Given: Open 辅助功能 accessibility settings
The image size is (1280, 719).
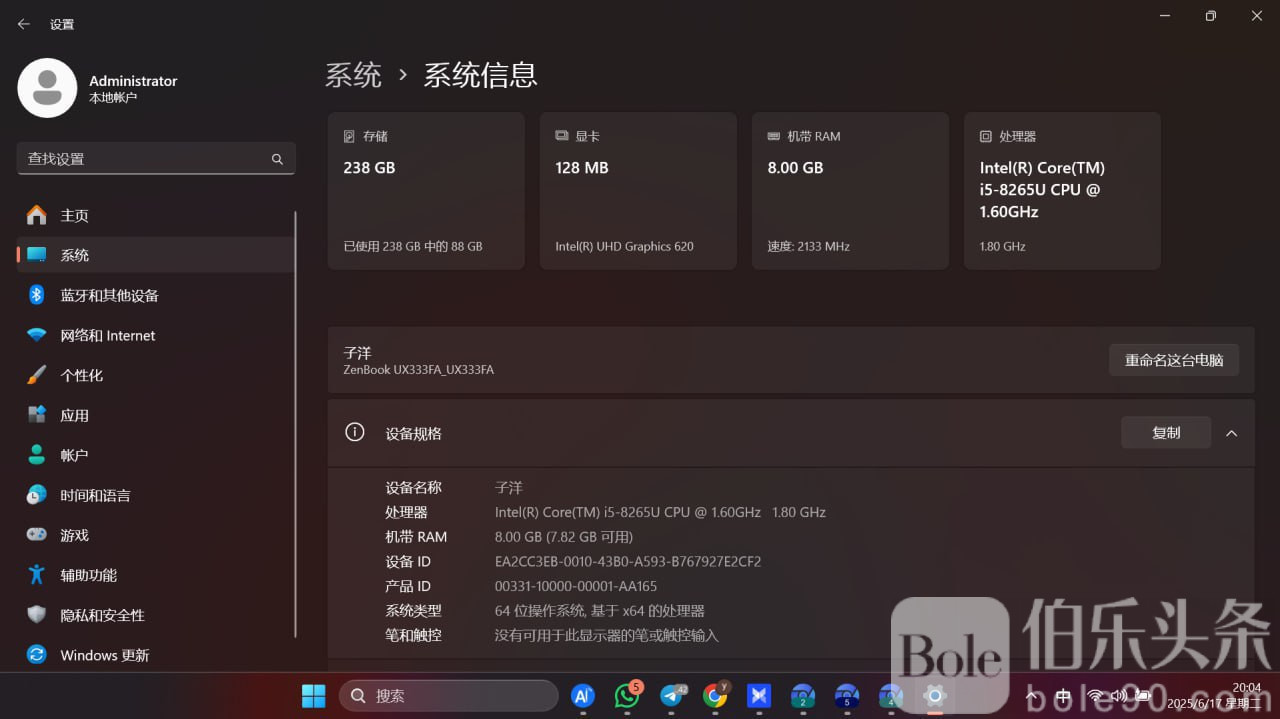Looking at the screenshot, I should pyautogui.click(x=88, y=575).
